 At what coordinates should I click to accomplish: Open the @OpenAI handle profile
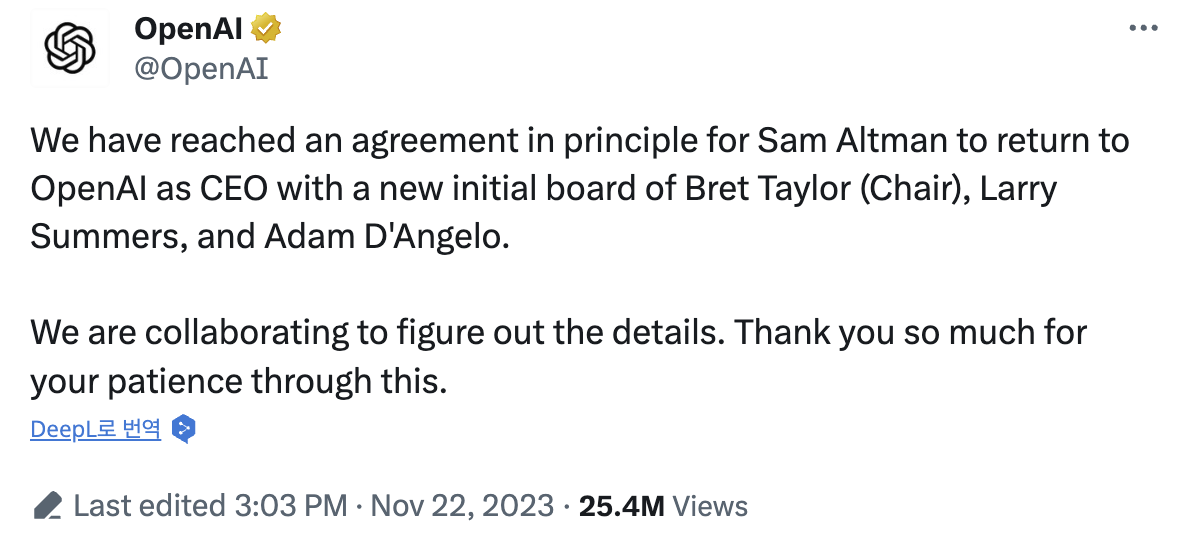(x=201, y=69)
